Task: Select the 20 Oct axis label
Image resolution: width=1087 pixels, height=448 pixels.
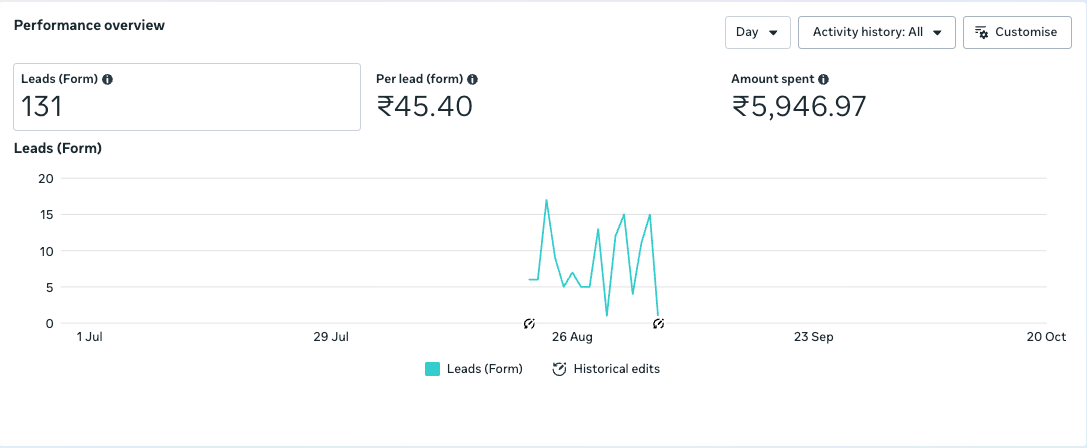Action: (1046, 337)
